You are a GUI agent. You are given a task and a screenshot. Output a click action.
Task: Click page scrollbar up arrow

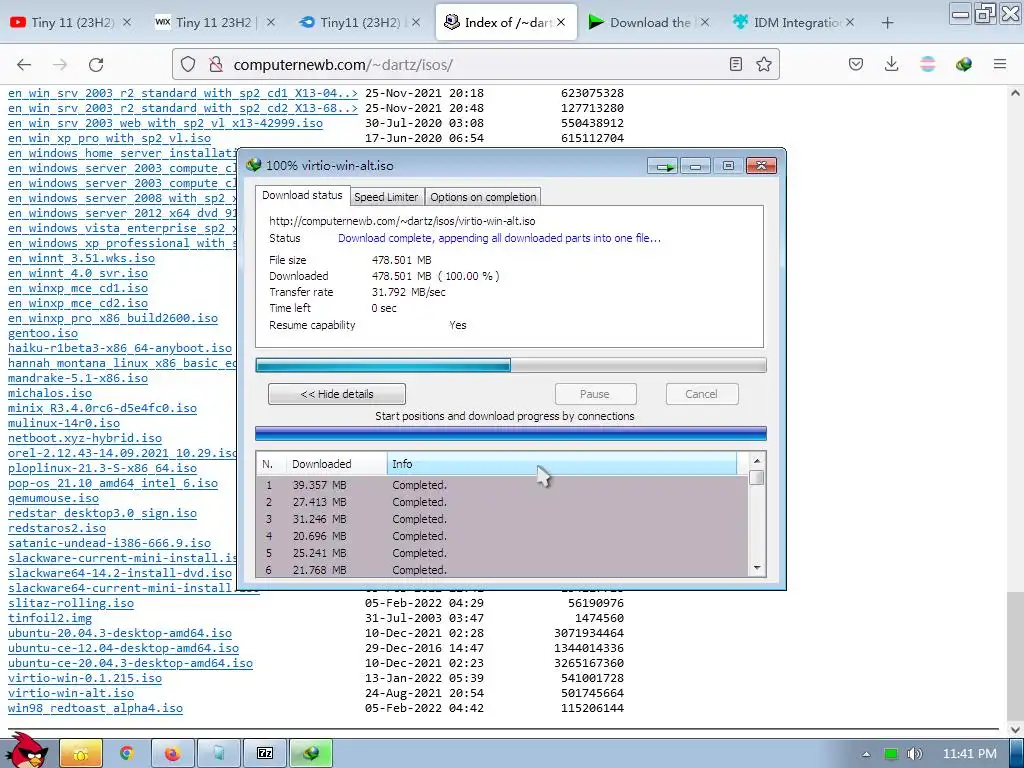(x=1015, y=93)
